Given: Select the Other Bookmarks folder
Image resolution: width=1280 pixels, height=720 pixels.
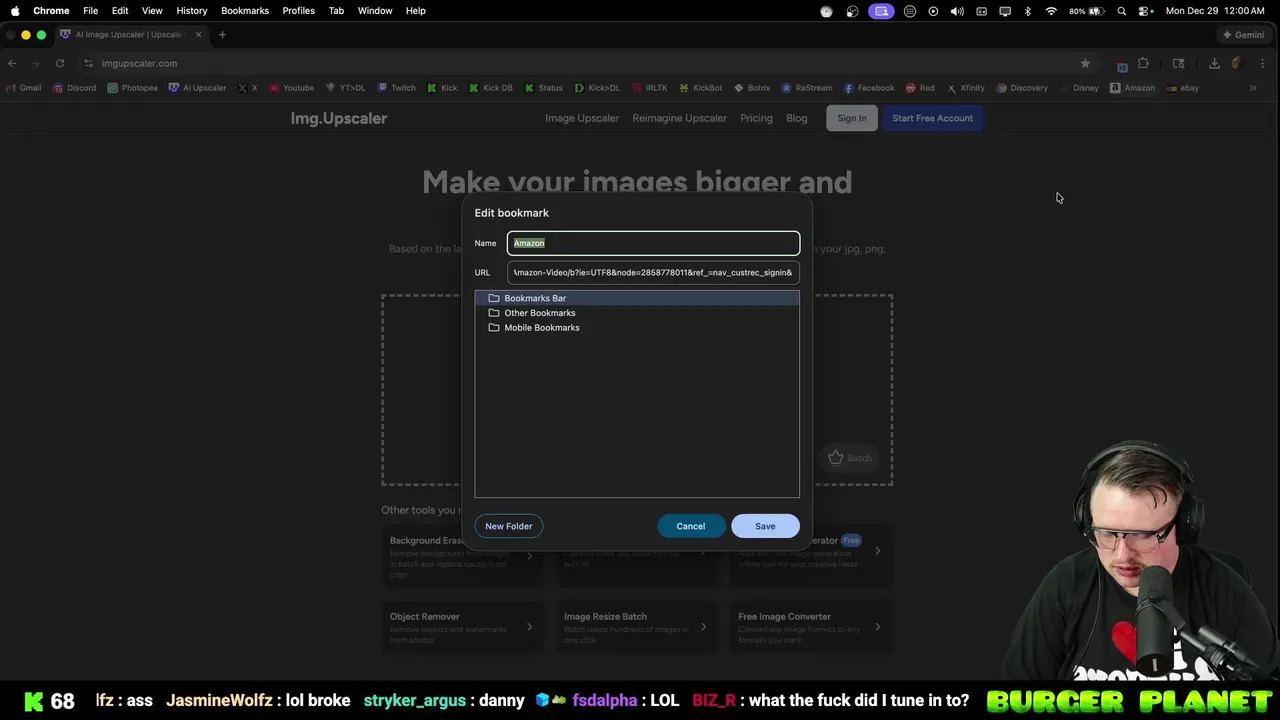Looking at the screenshot, I should [x=637, y=313].
